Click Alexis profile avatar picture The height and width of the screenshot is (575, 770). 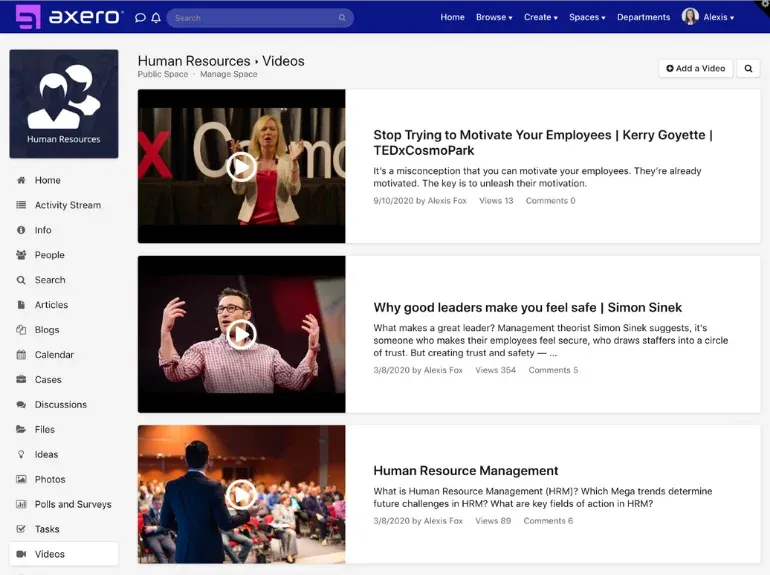[x=690, y=17]
